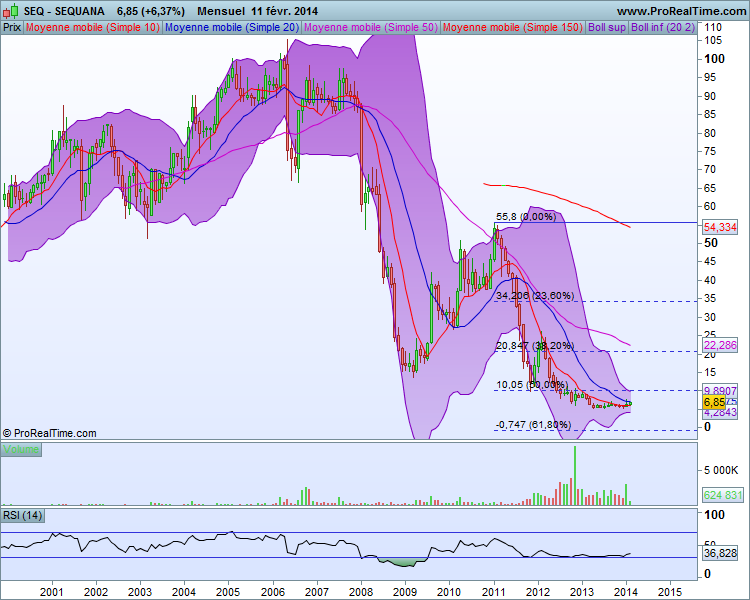Click the 22,286 moving average value tag
Viewport: 750px width, 600px height.
(720, 345)
